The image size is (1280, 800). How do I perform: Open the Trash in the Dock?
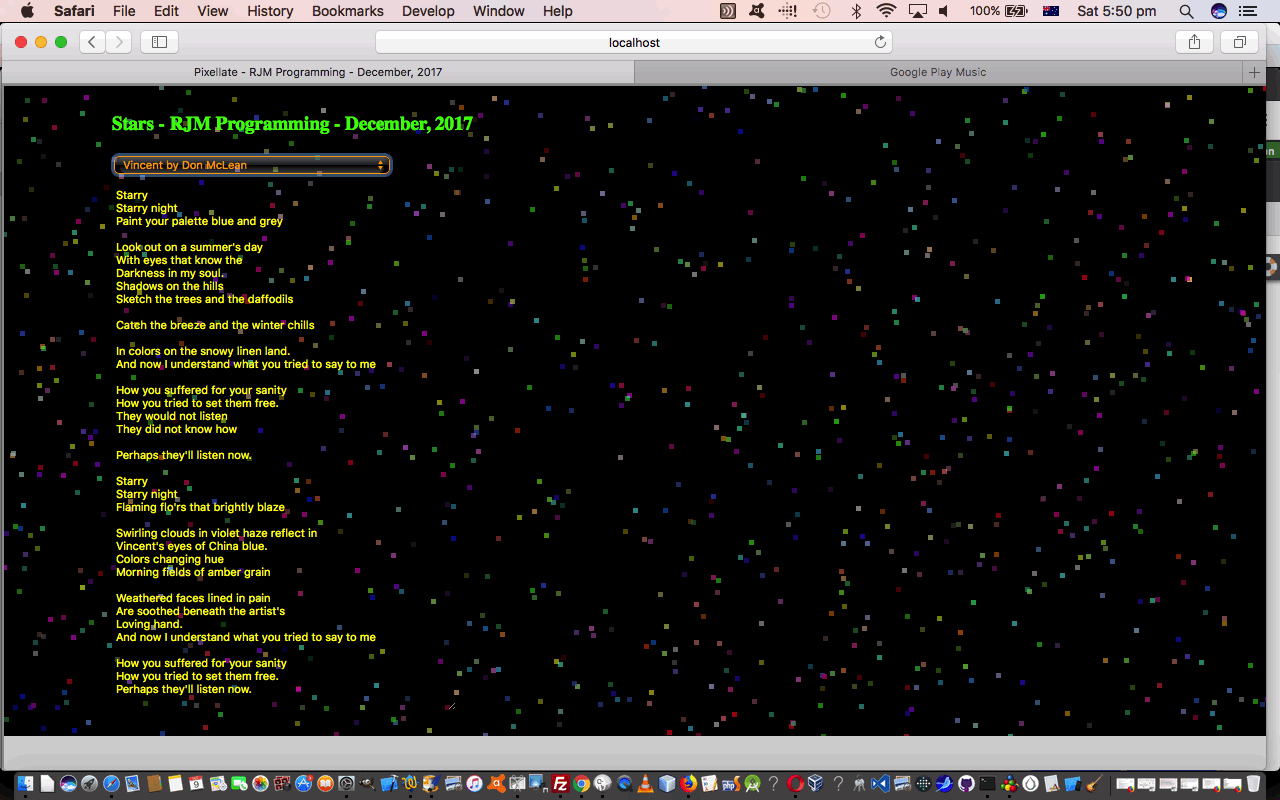(1253, 783)
